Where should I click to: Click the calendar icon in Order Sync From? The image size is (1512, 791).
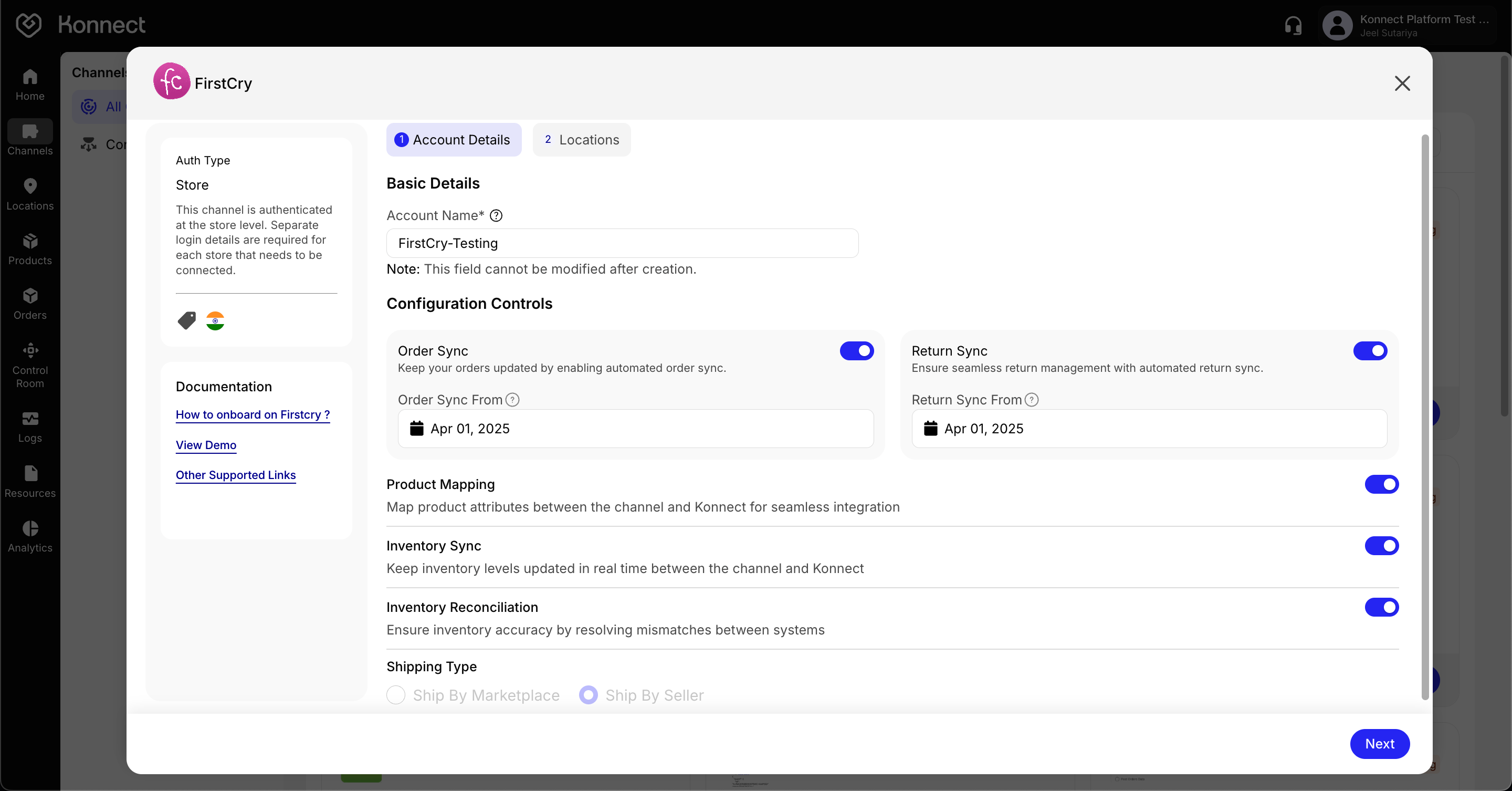coord(417,429)
